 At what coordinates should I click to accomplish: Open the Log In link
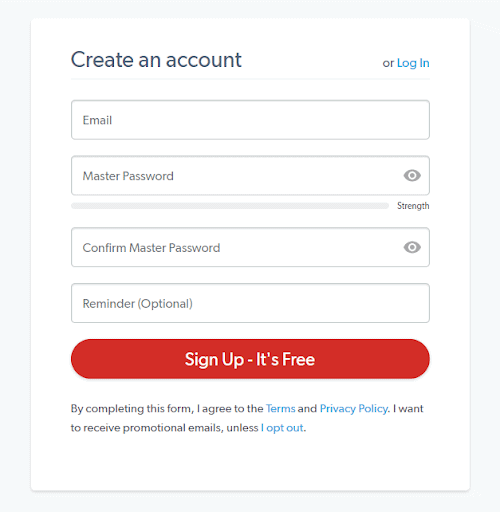(413, 63)
